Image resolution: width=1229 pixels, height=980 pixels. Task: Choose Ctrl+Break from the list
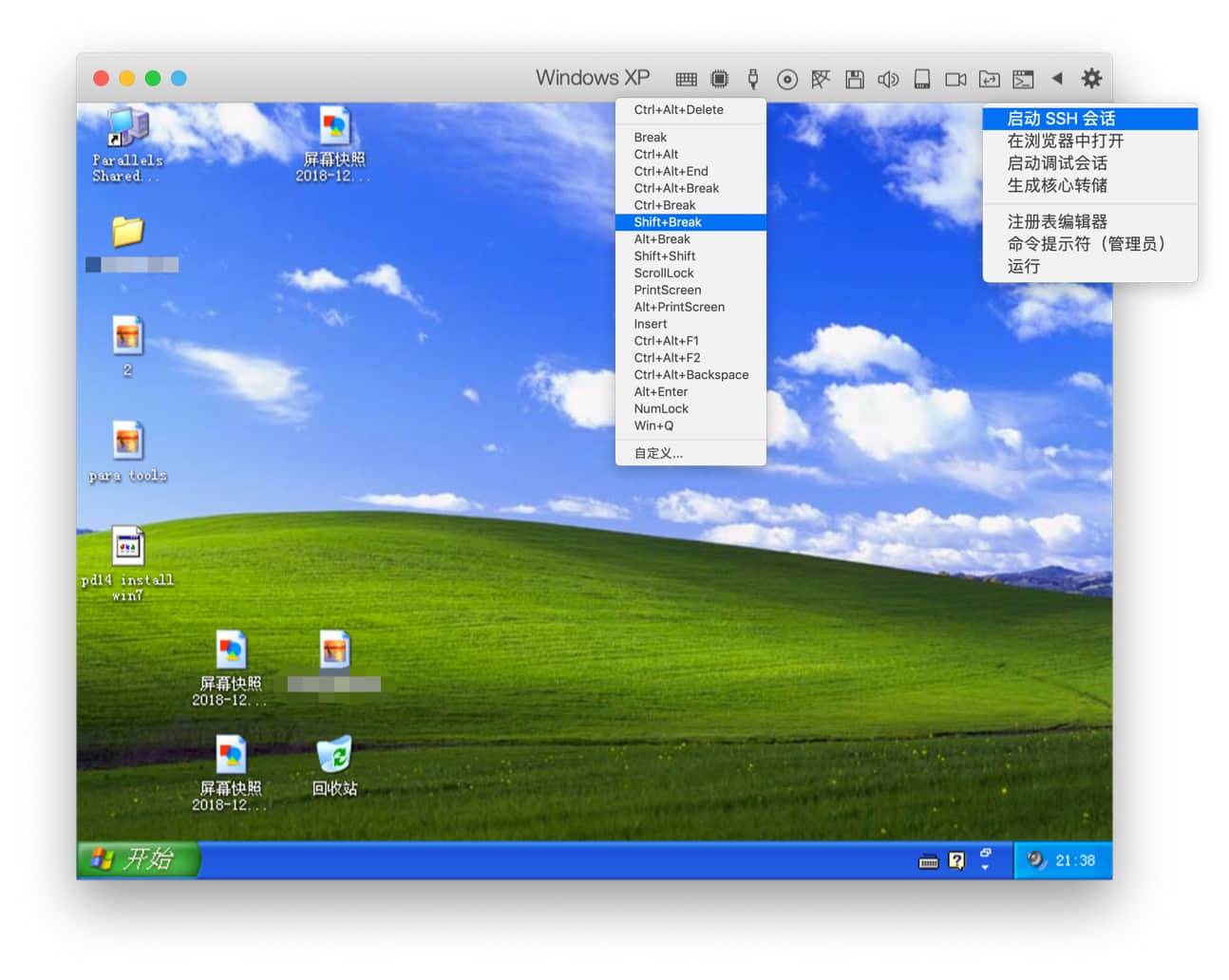690,206
